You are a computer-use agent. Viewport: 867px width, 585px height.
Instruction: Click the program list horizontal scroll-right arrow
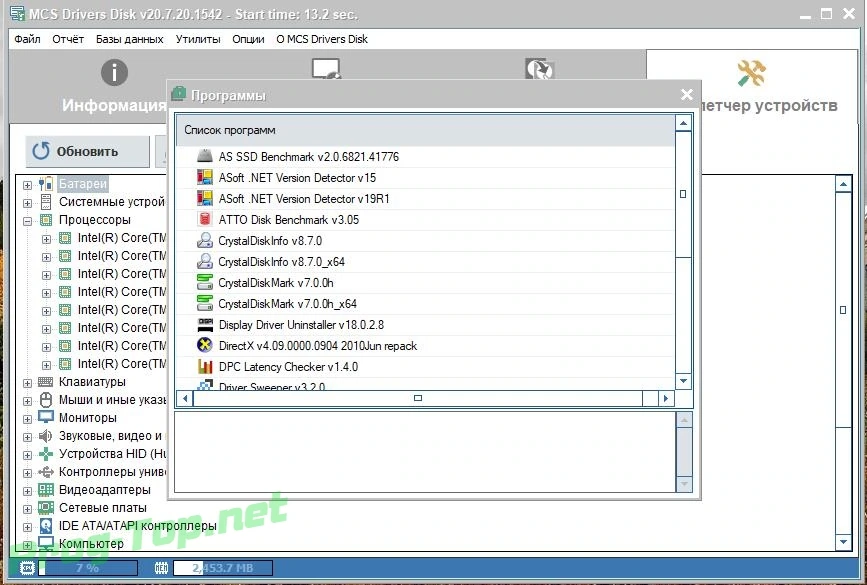pos(666,398)
